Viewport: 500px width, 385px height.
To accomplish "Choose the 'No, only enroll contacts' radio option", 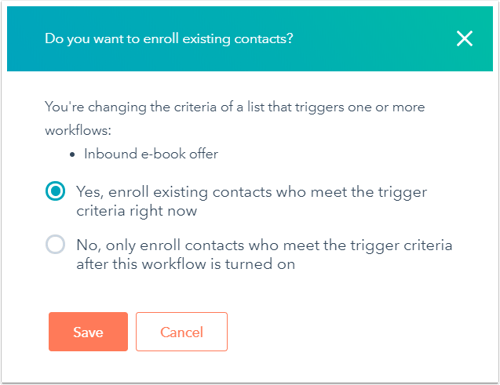I will click(x=55, y=244).
